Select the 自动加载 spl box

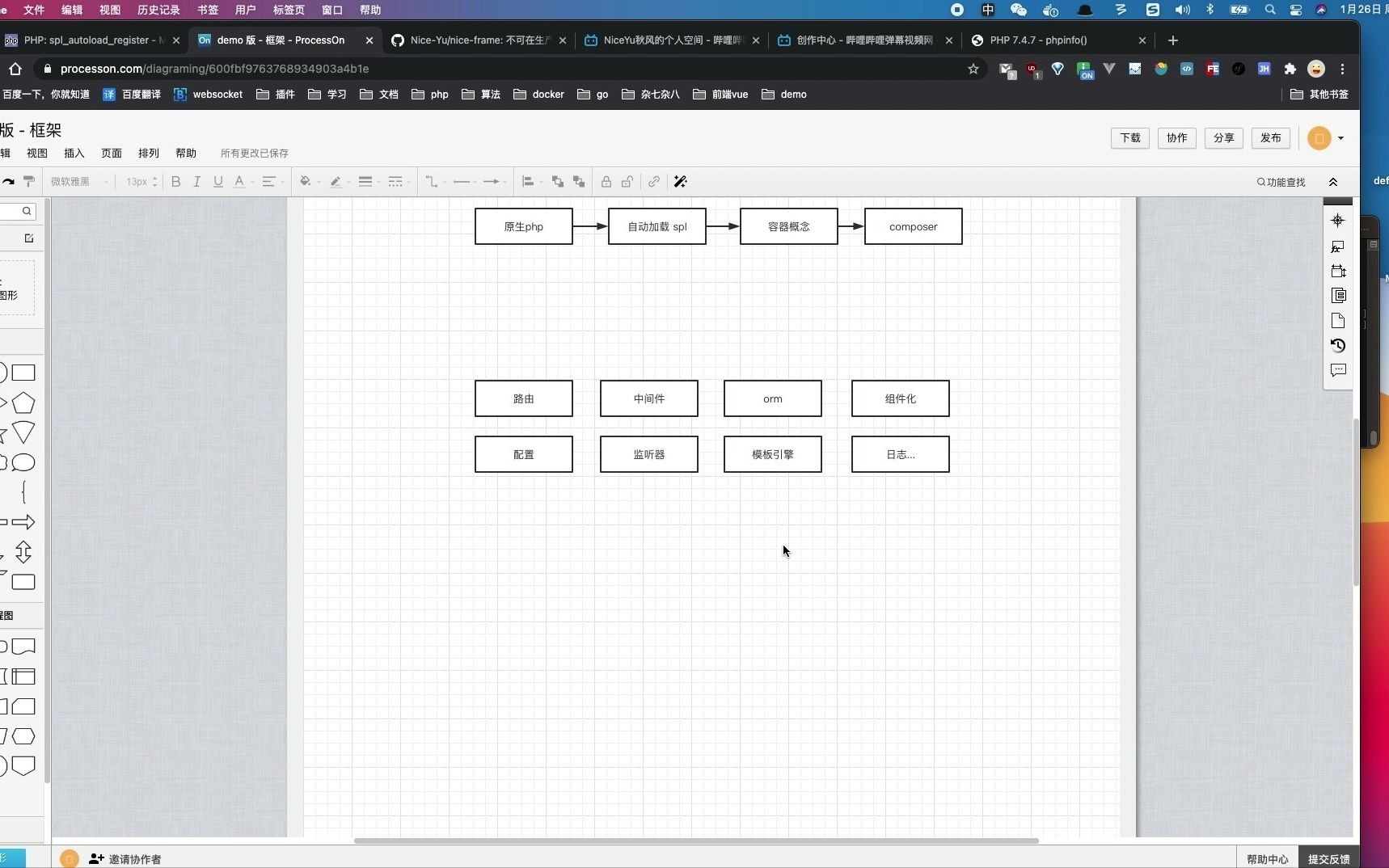tap(657, 226)
